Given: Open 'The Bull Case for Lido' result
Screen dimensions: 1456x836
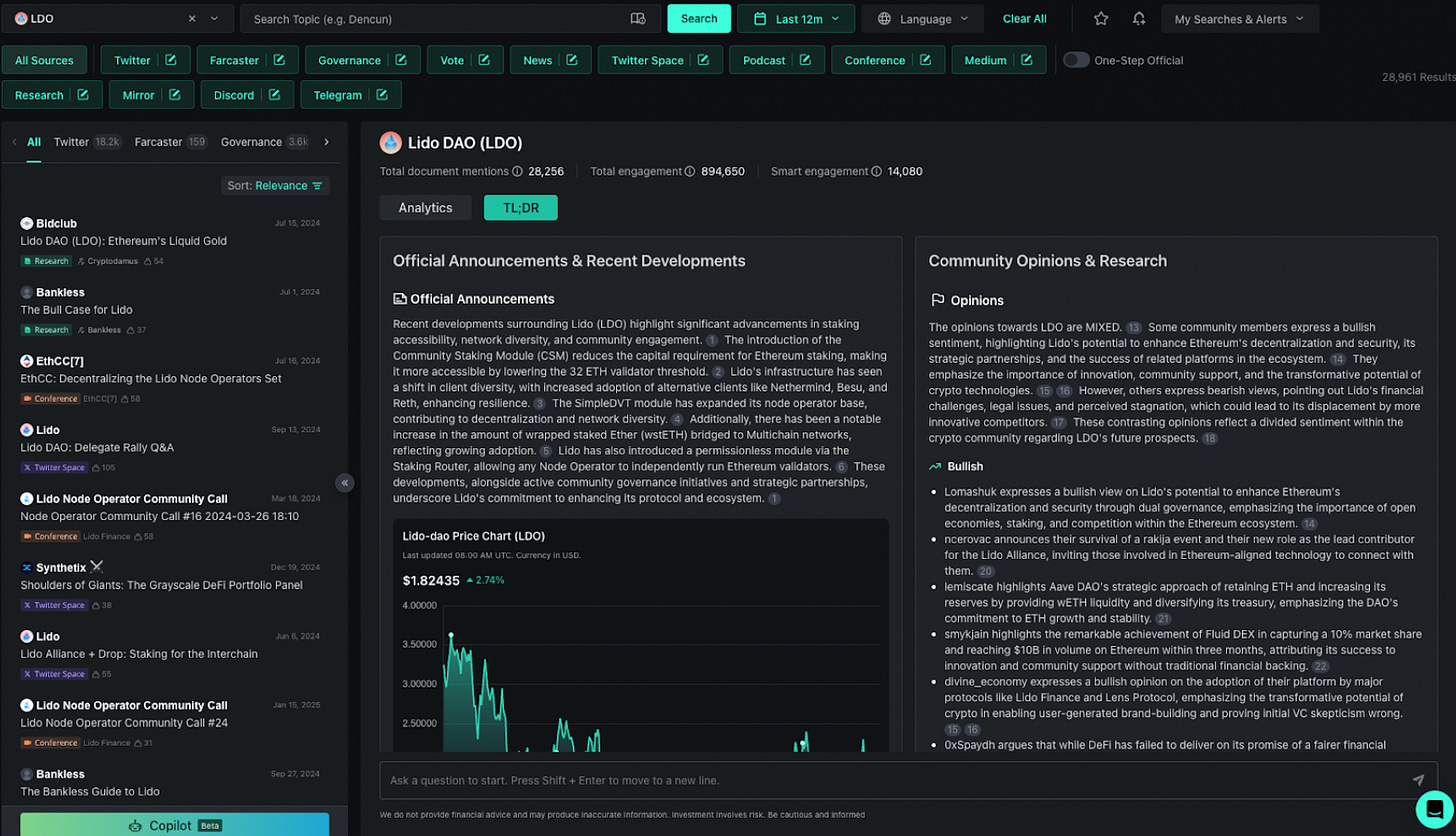Looking at the screenshot, I should tap(77, 310).
